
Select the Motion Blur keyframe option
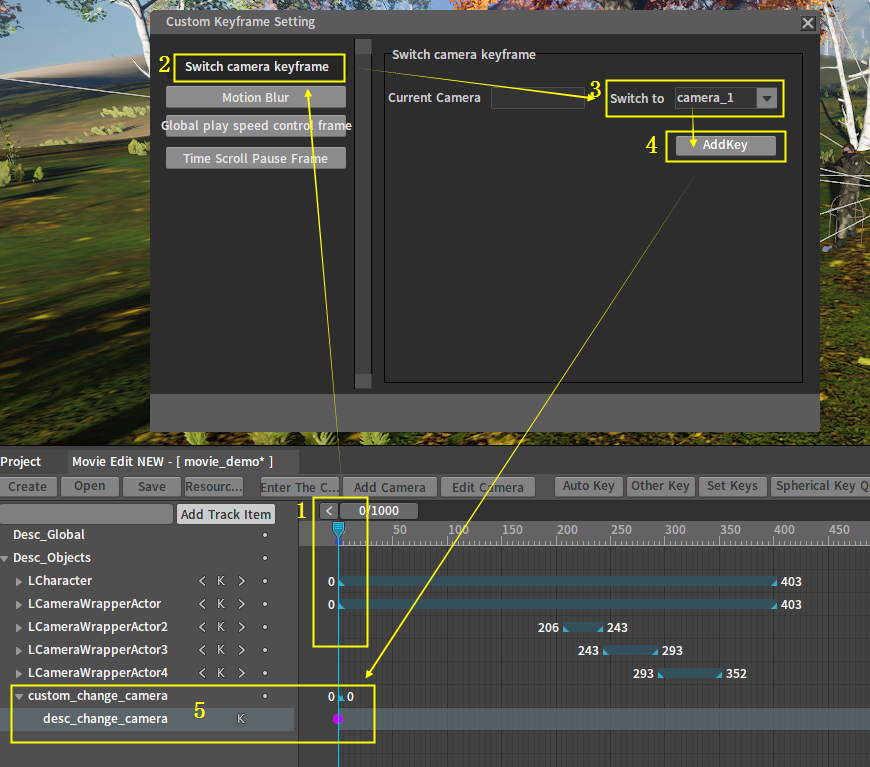click(256, 98)
